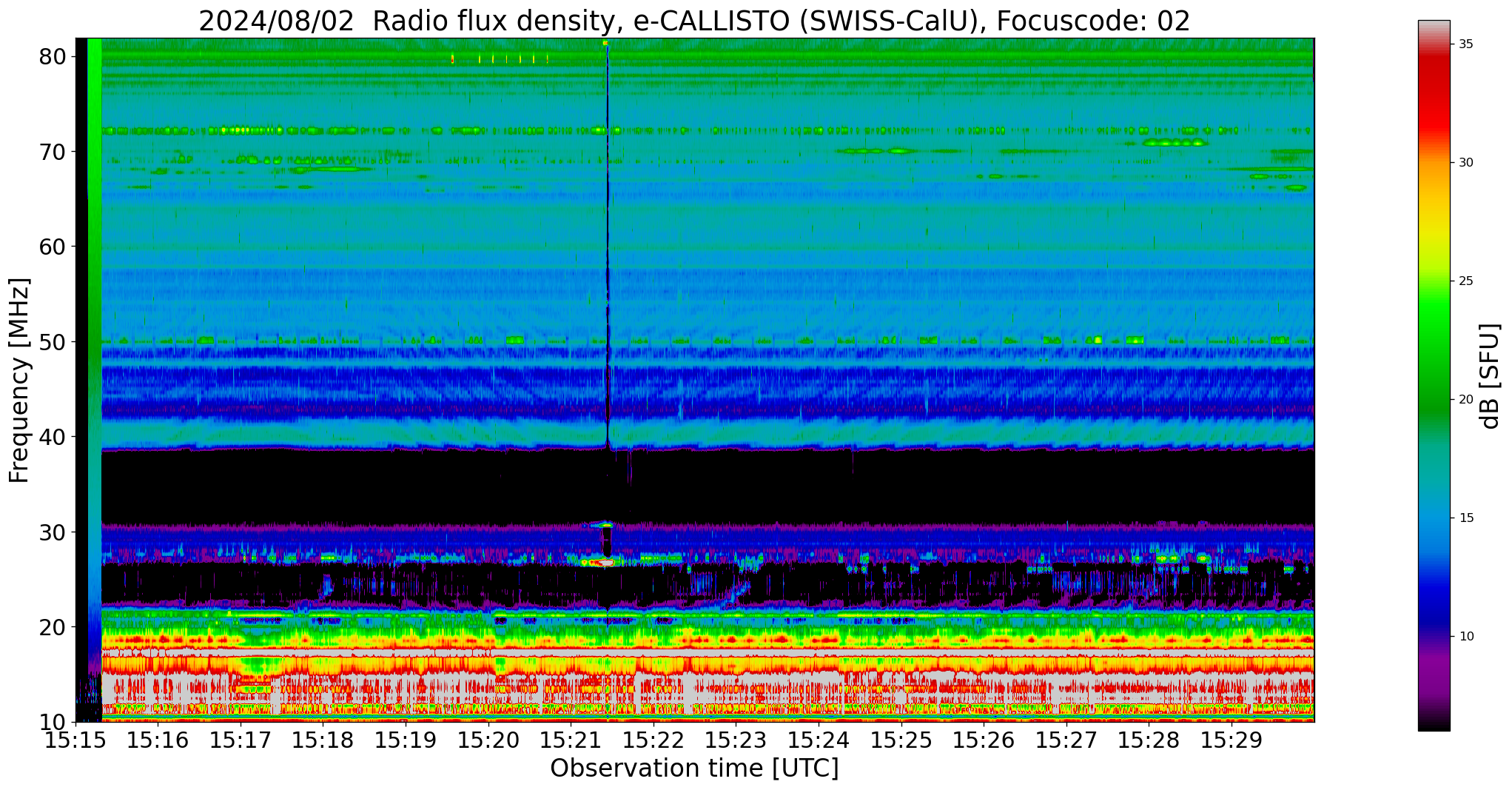Click the 15:29 time tick label

(x=1231, y=740)
